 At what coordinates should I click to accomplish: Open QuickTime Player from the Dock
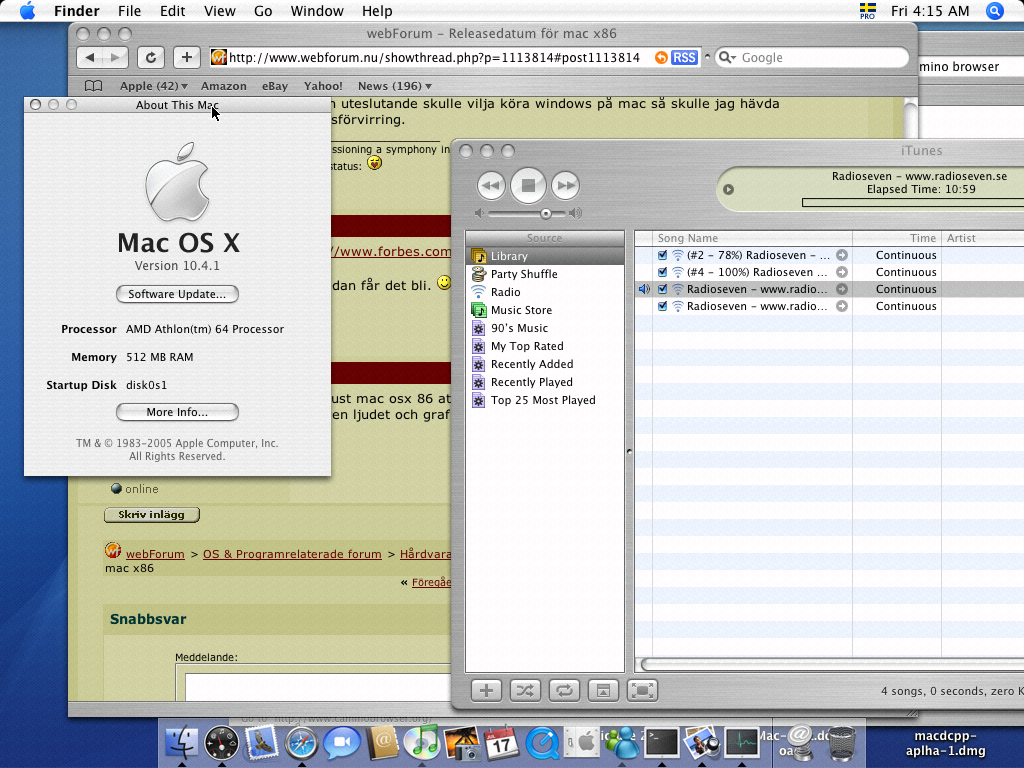[542, 743]
